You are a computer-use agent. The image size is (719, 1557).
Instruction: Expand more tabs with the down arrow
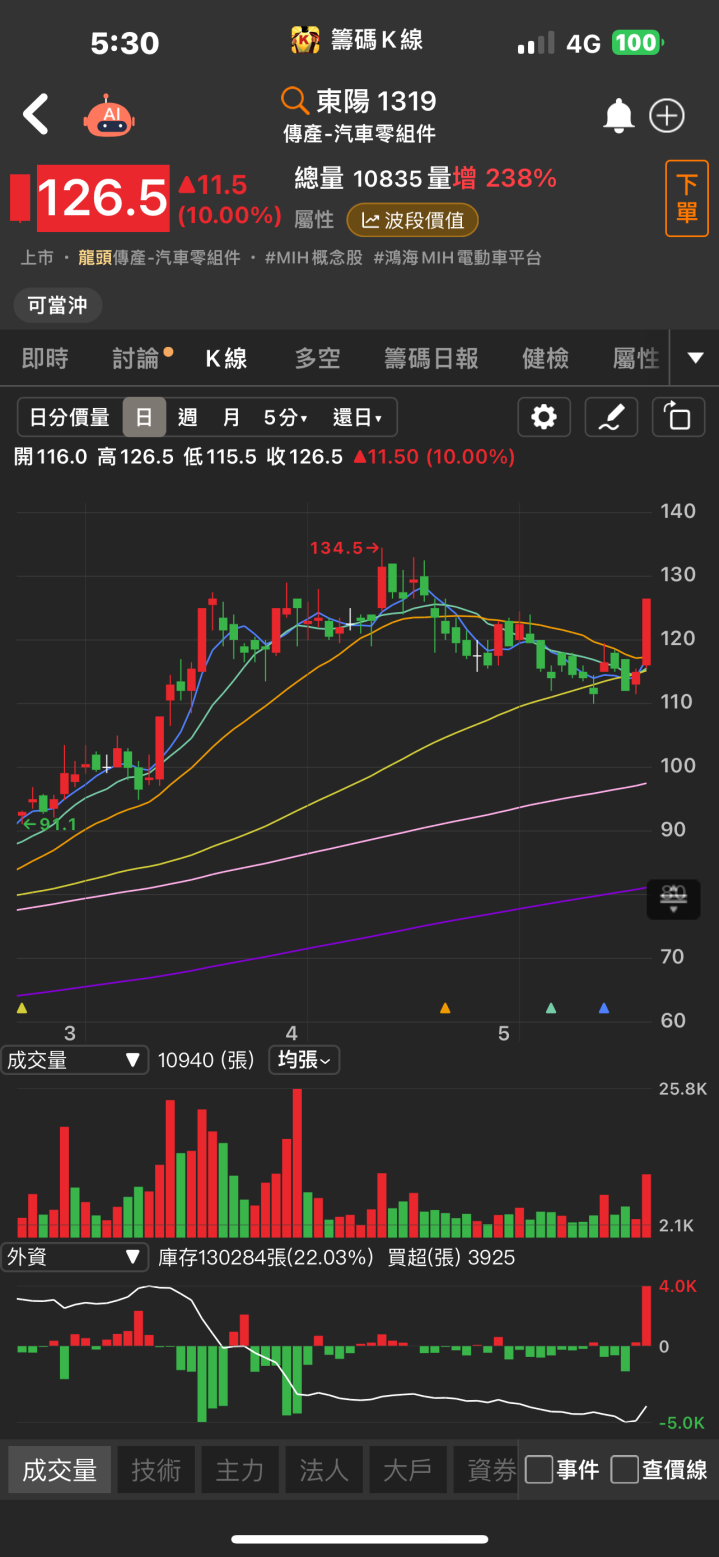(695, 358)
